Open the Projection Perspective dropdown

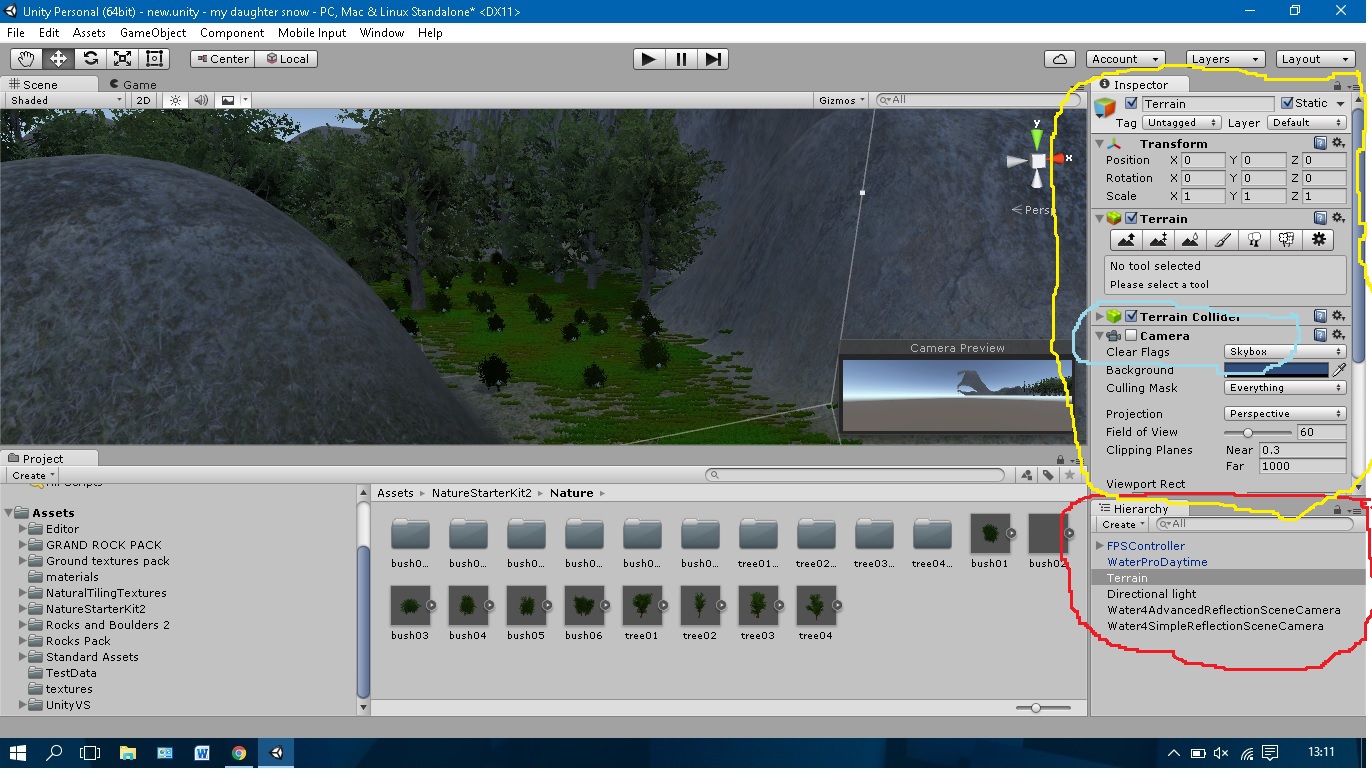(x=1285, y=414)
